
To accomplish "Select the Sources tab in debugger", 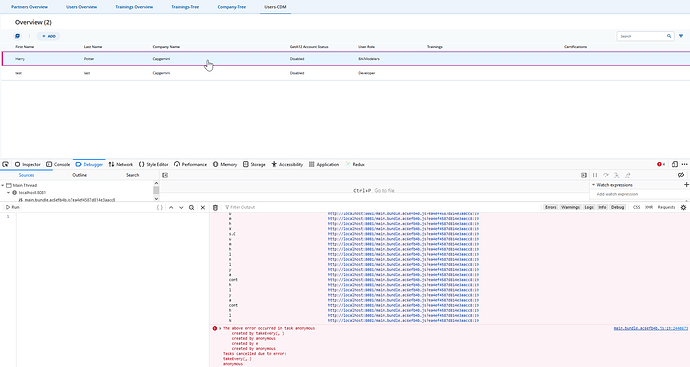I will click(26, 175).
